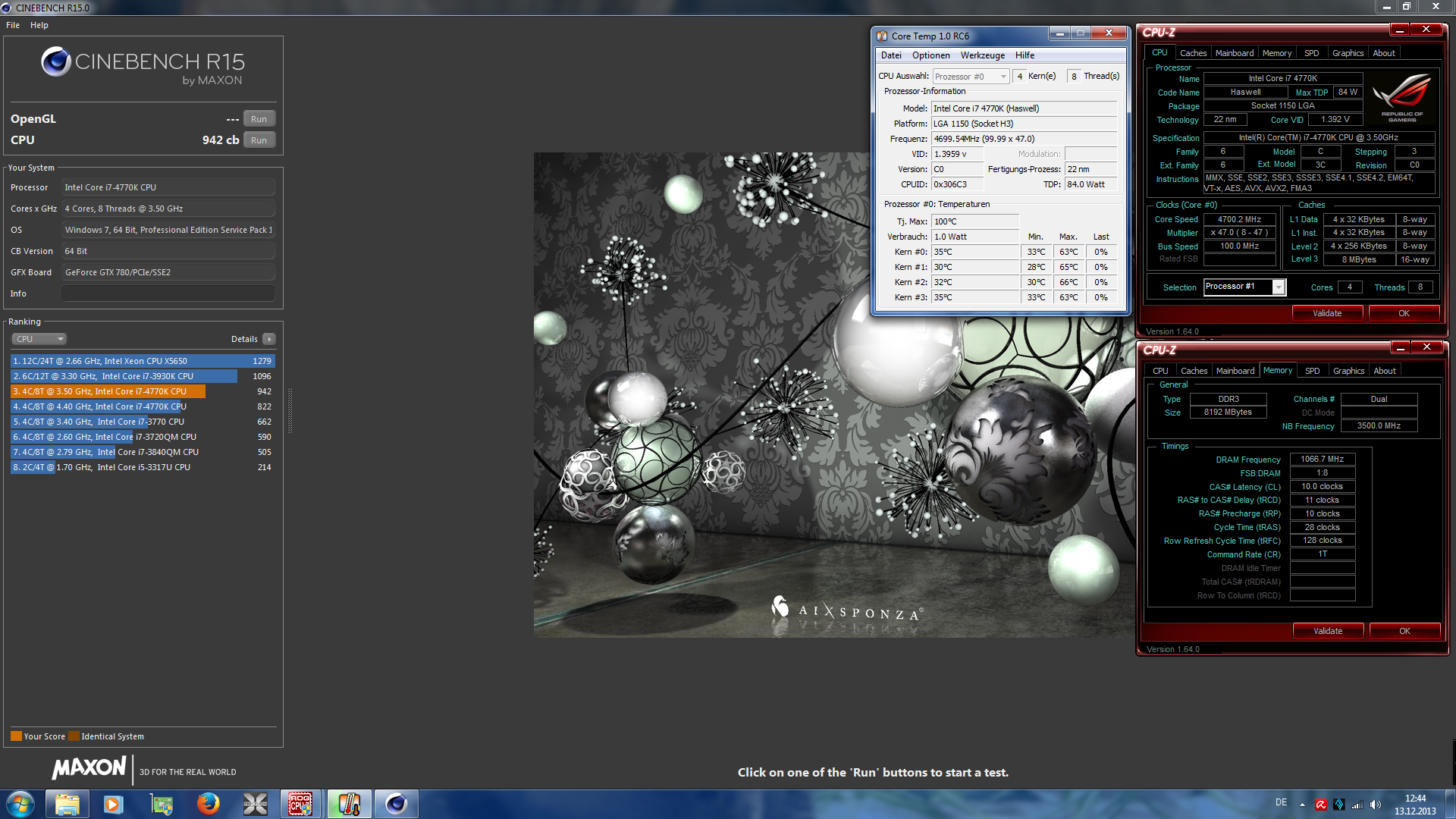The width and height of the screenshot is (1456, 819).
Task: Run the OpenGL benchmark
Action: coord(259,119)
